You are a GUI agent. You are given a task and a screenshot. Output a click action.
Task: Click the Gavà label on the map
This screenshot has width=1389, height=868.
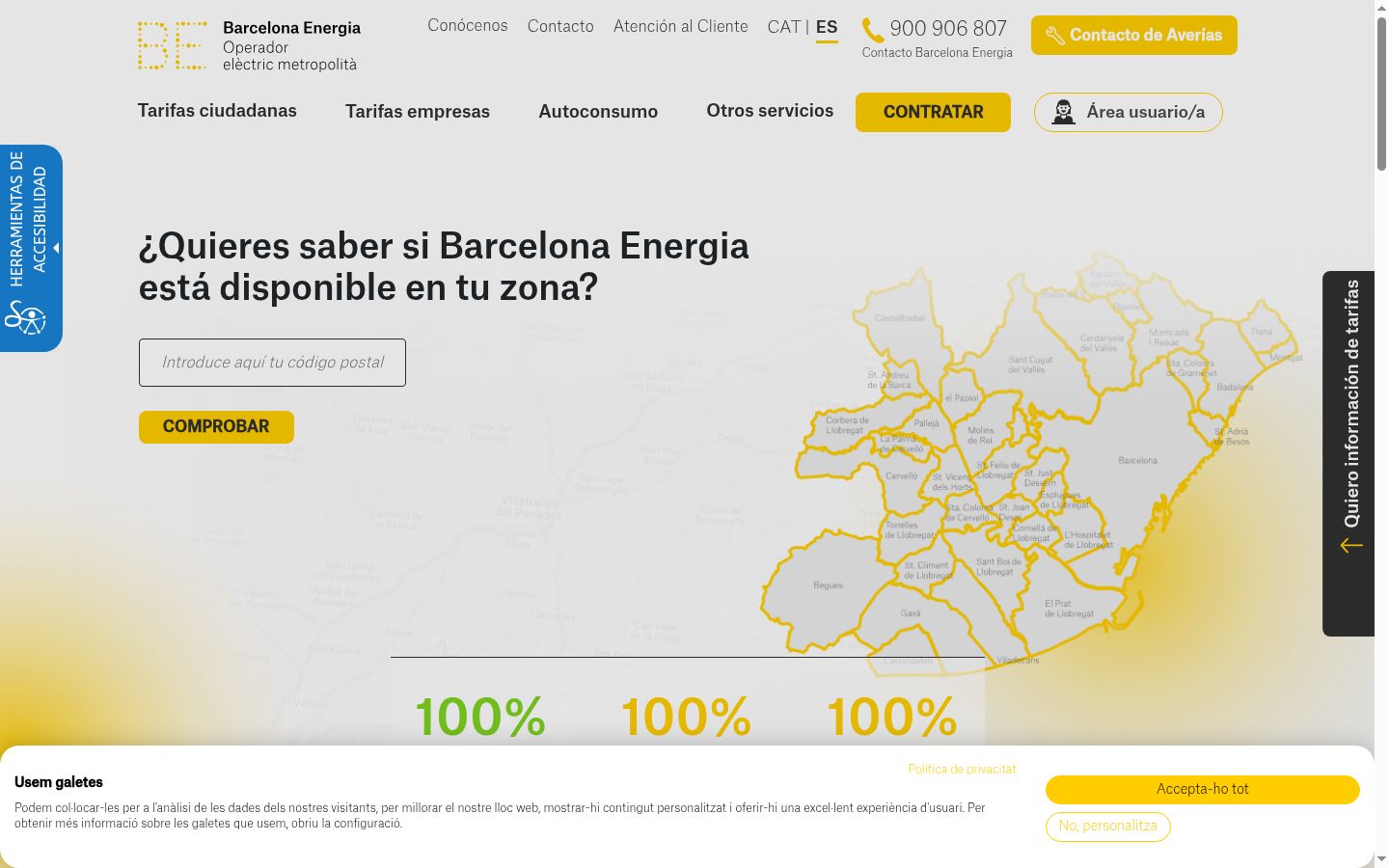click(x=911, y=613)
